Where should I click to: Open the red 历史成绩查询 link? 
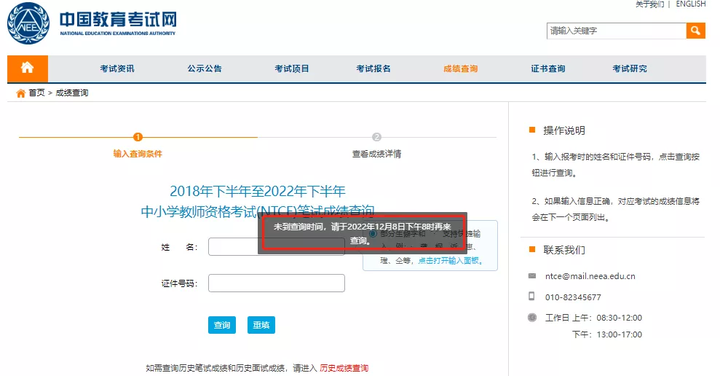tap(344, 368)
